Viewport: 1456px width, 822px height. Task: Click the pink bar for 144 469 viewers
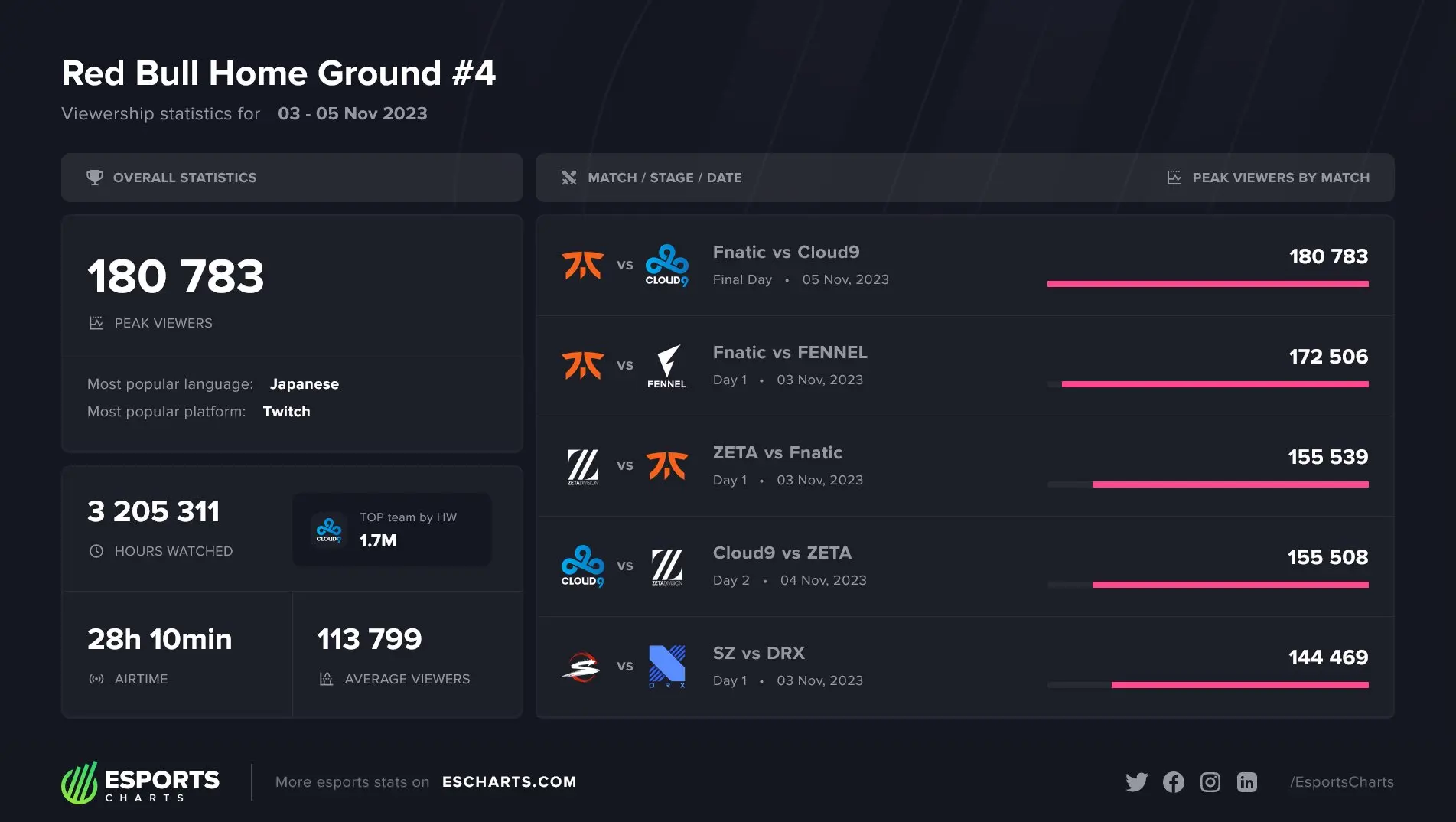[x=1240, y=685]
